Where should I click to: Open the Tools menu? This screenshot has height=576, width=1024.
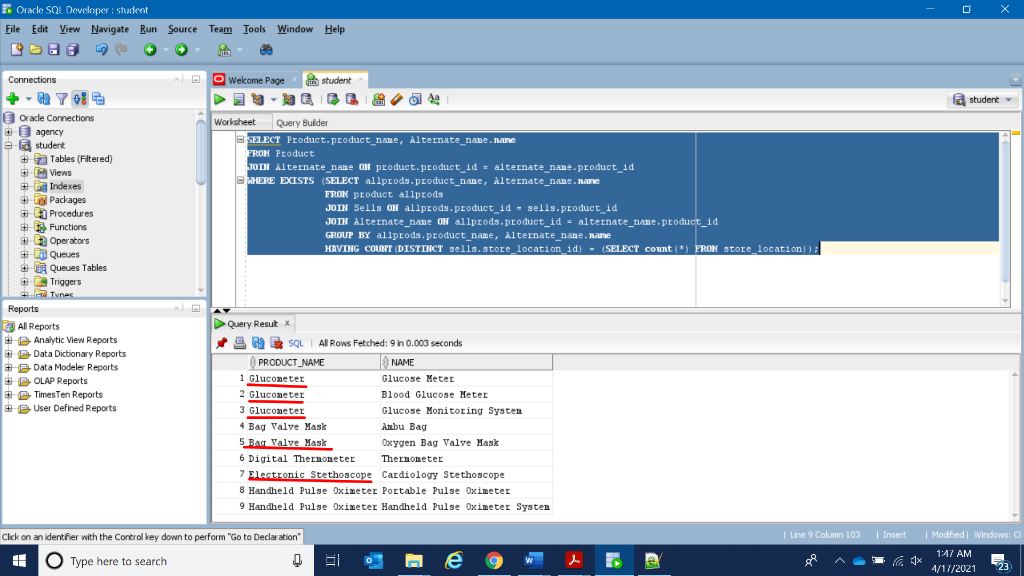tap(254, 29)
